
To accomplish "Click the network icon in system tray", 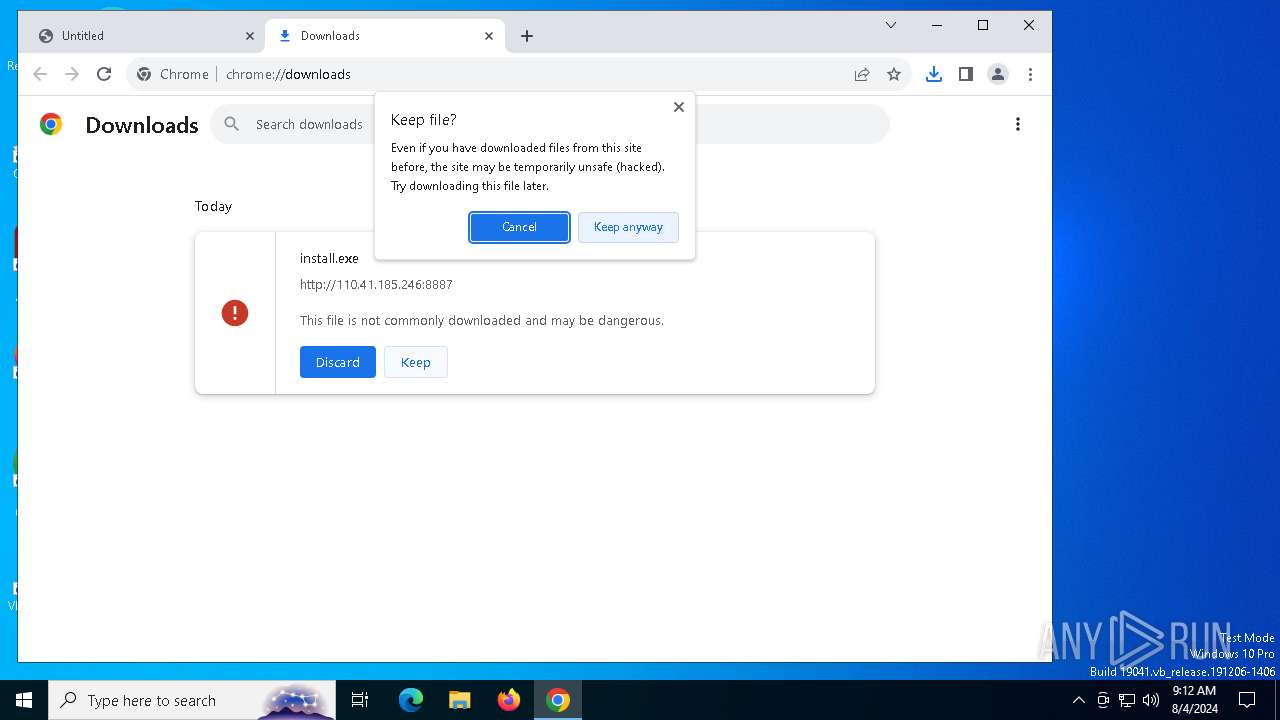I will pos(1127,700).
